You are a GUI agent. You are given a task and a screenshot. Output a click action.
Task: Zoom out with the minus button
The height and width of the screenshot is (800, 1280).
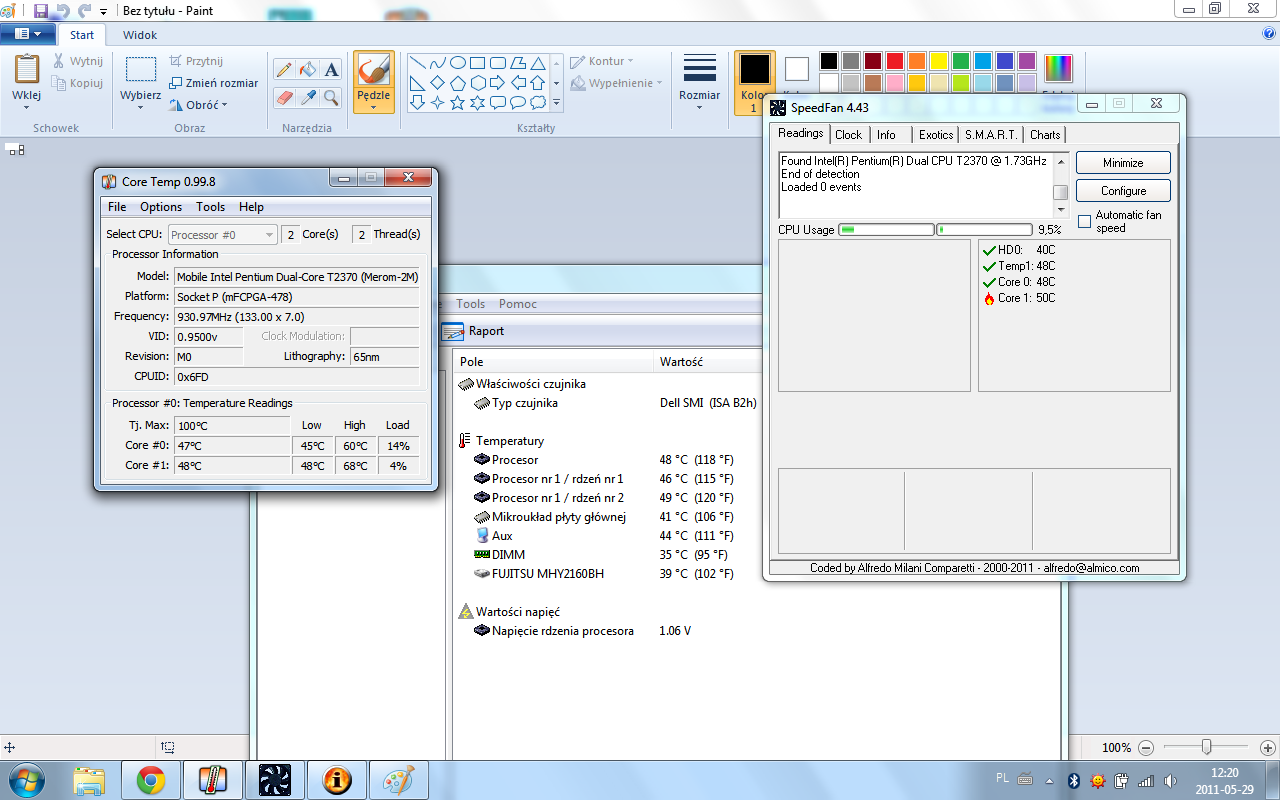pyautogui.click(x=1146, y=747)
